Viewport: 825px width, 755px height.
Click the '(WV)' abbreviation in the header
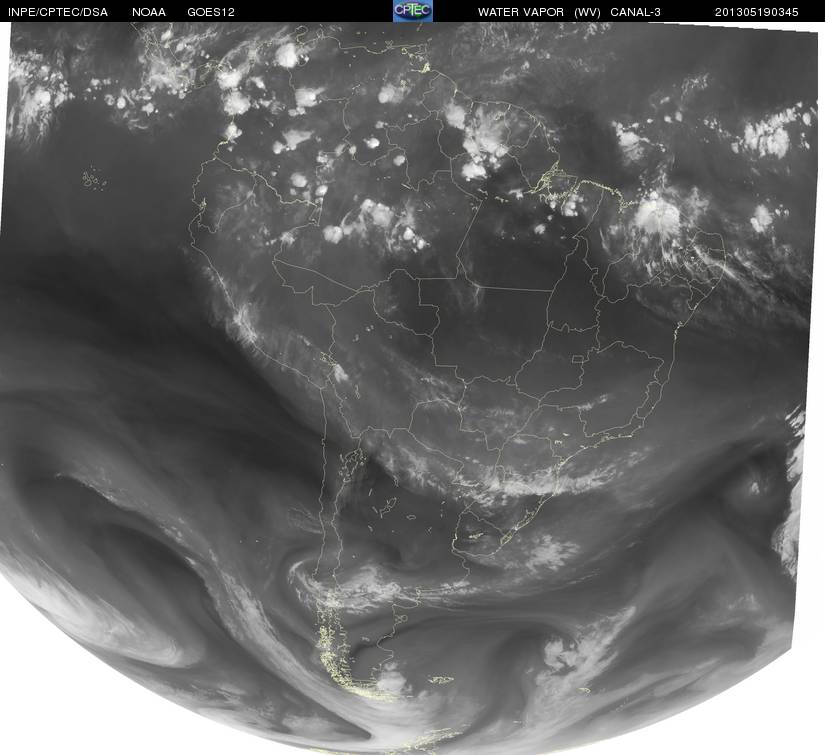pyautogui.click(x=587, y=12)
